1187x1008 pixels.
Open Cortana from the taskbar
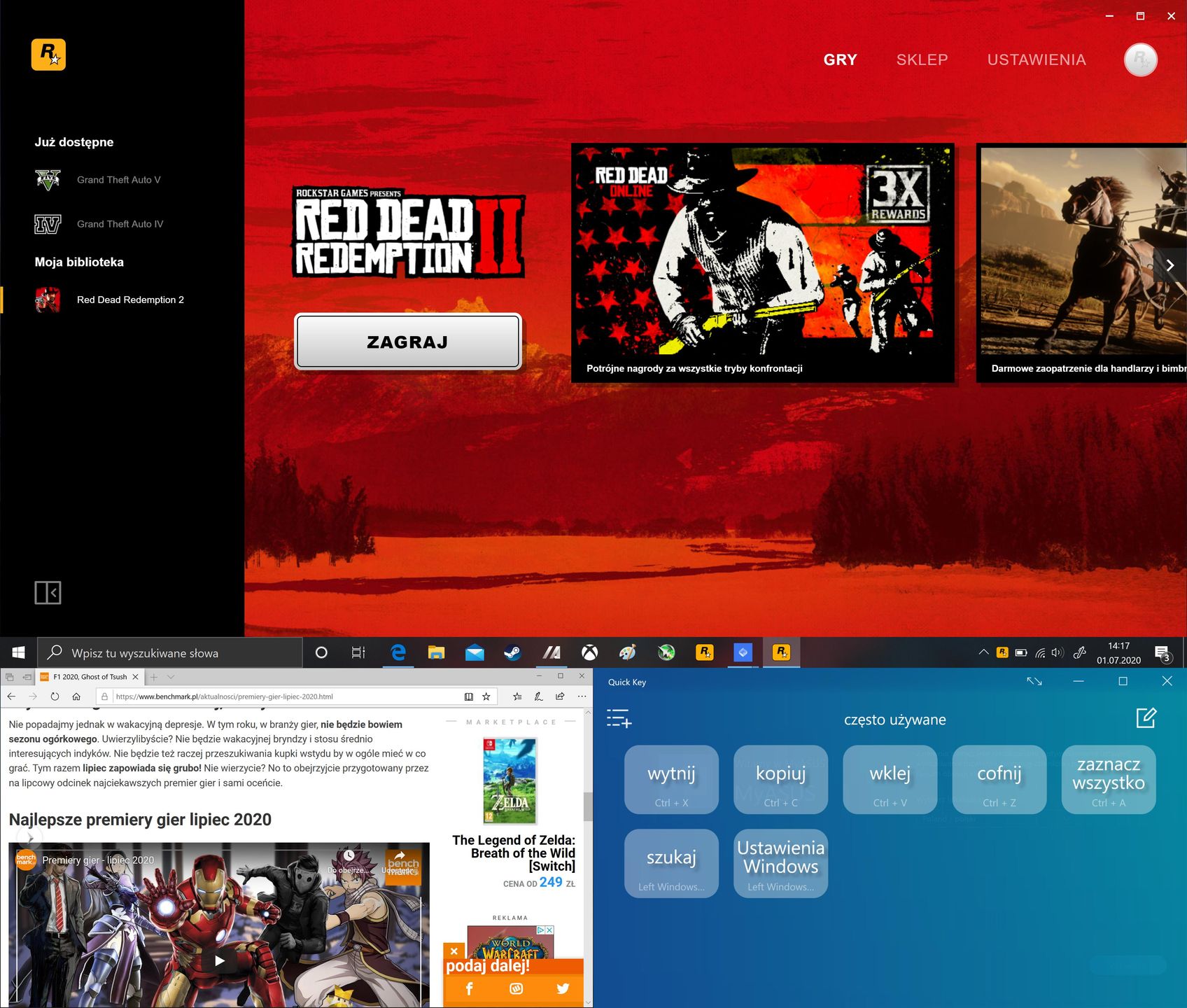[321, 652]
